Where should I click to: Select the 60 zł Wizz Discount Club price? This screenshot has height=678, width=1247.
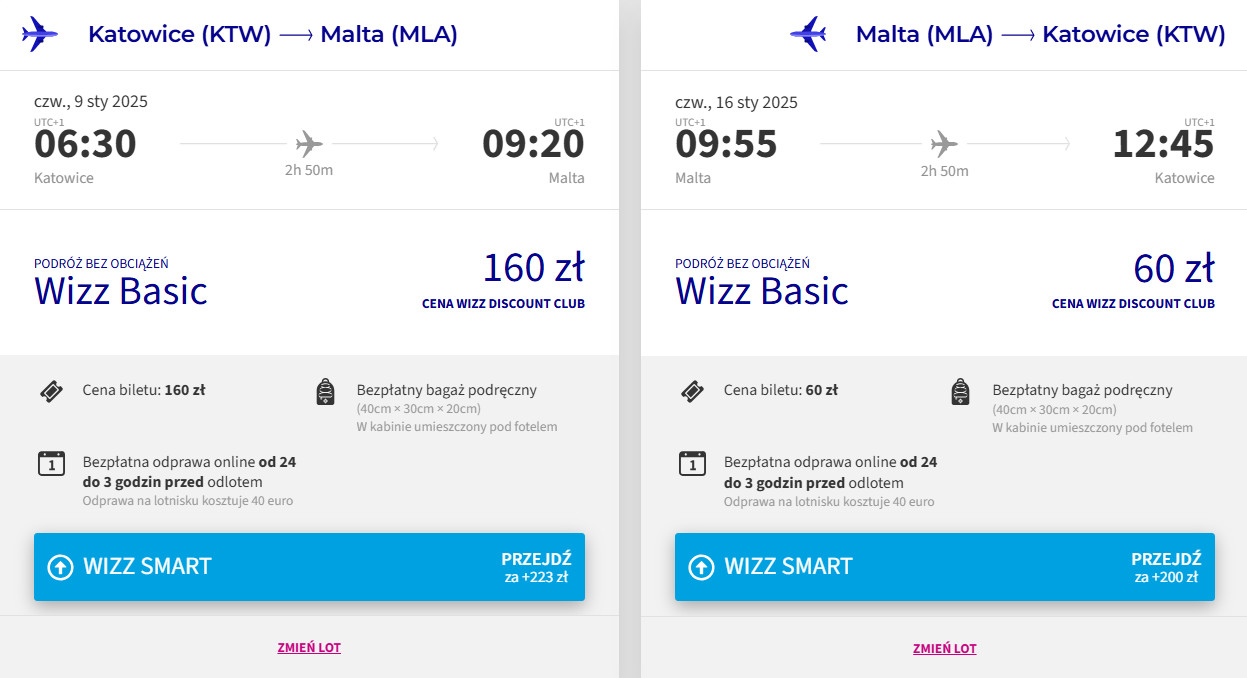1173,269
